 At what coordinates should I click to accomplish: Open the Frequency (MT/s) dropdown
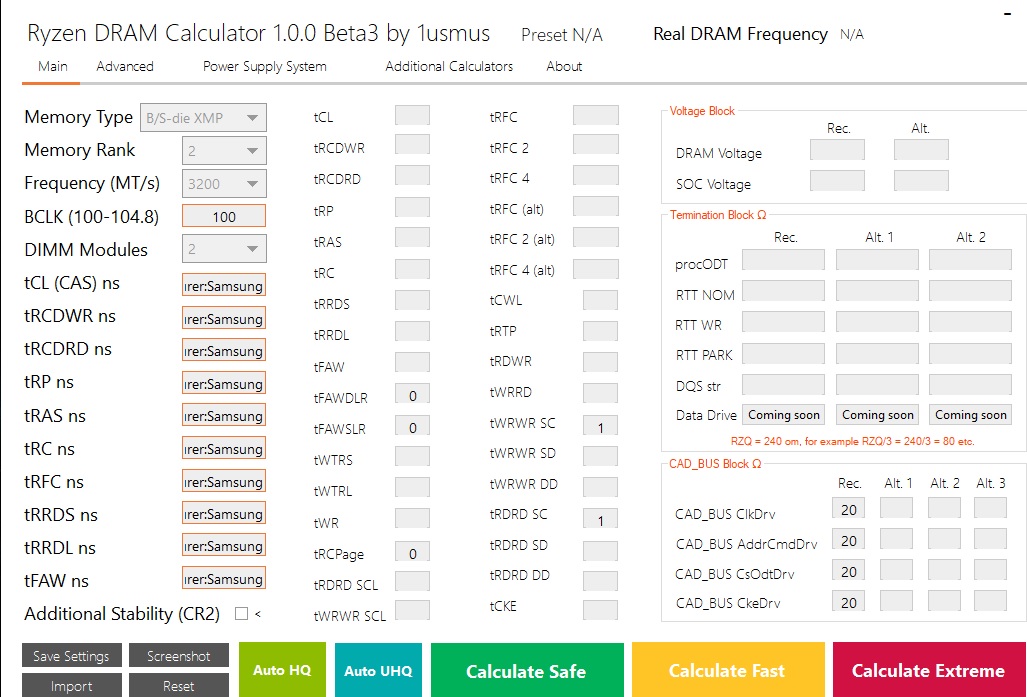[224, 184]
